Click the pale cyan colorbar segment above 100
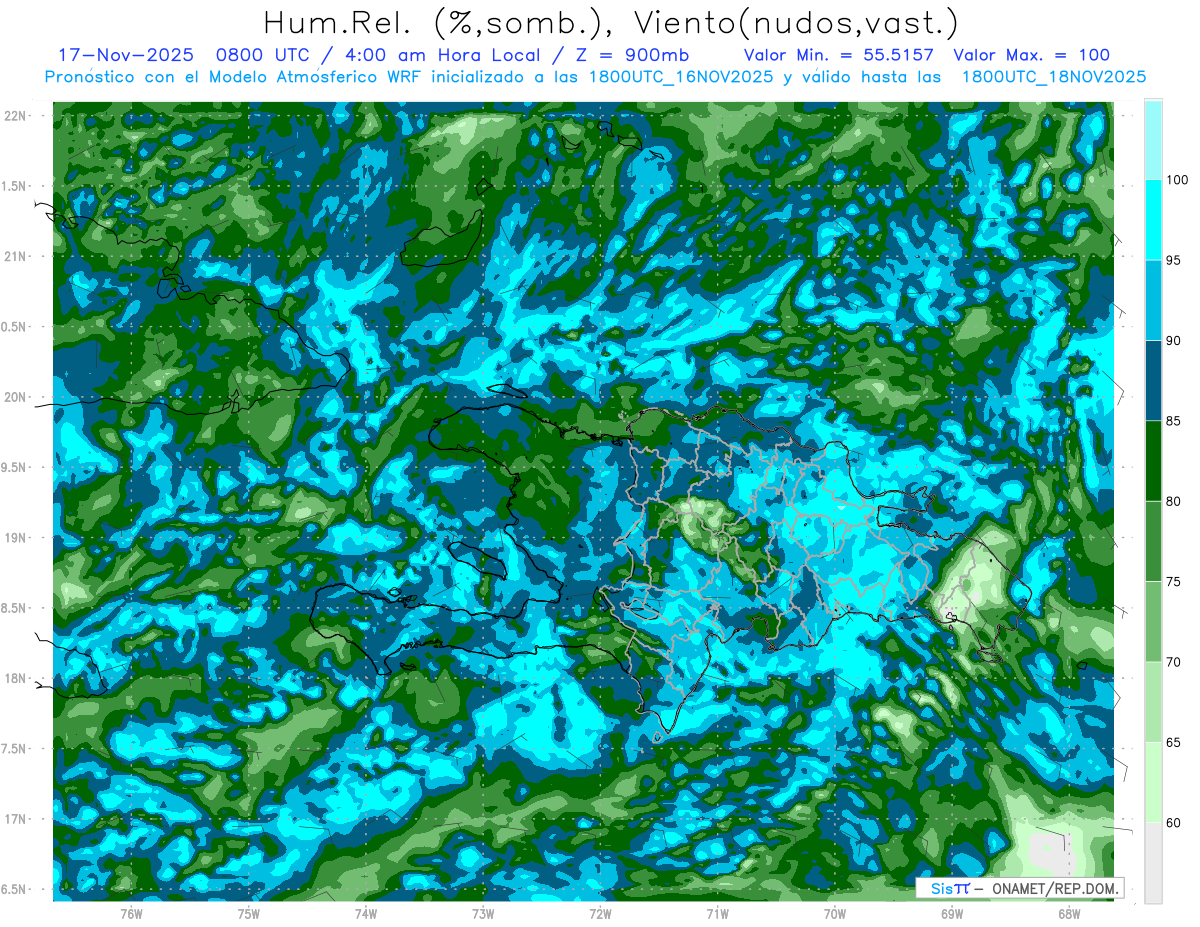Viewport: 1200px width, 927px height. pos(1153,140)
